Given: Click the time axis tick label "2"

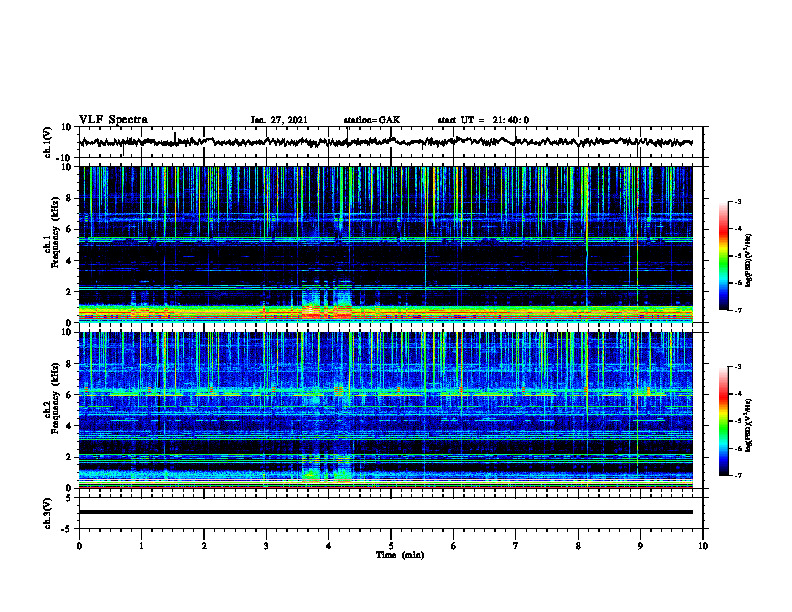Looking at the screenshot, I should click(x=204, y=546).
